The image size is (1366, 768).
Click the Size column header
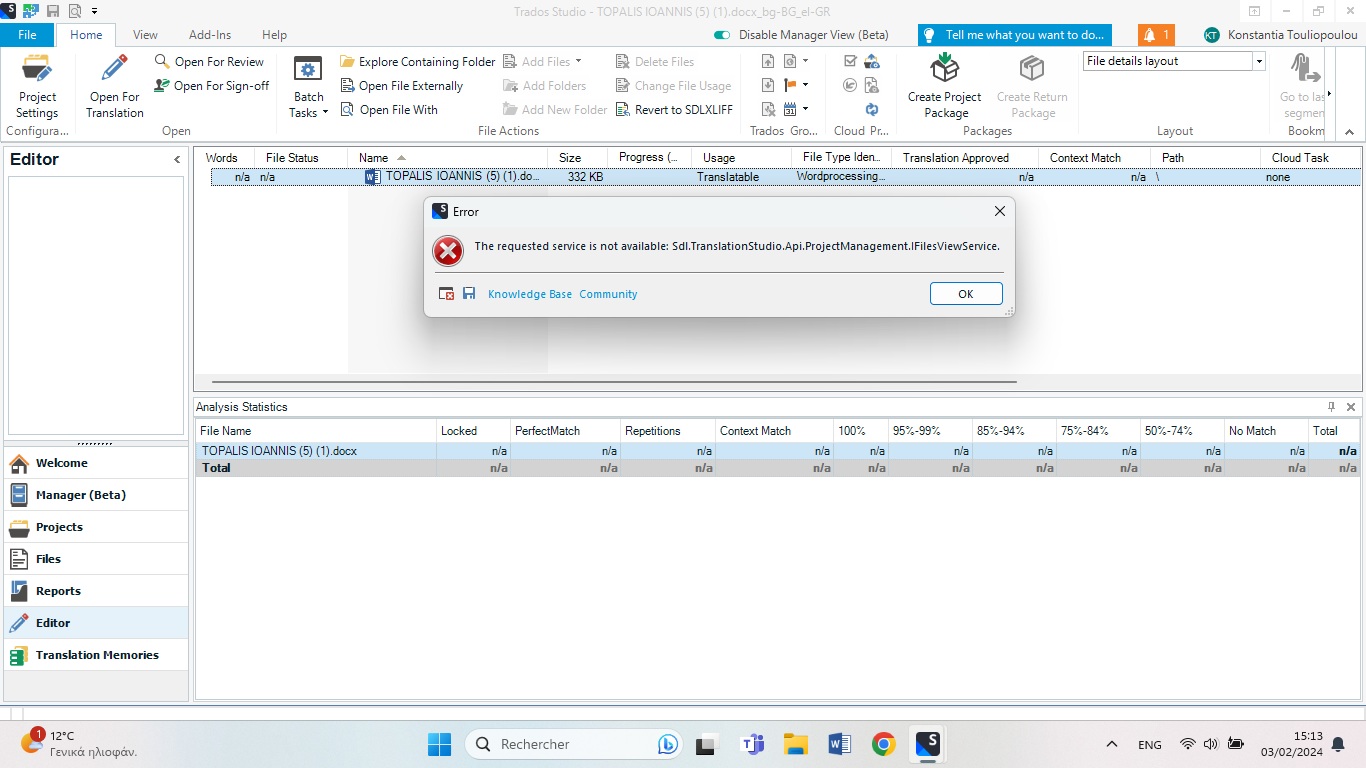click(578, 158)
